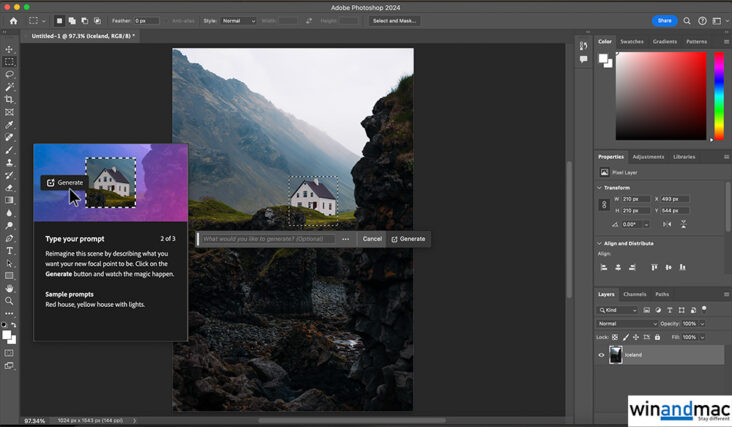Open the Style dropdown set to Normal
732x427 pixels.
pos(238,20)
